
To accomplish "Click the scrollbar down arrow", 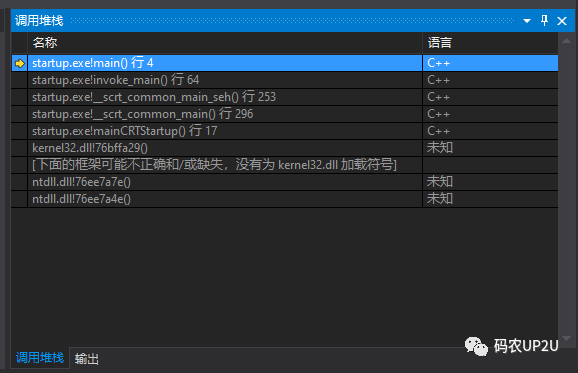I will point(567,338).
